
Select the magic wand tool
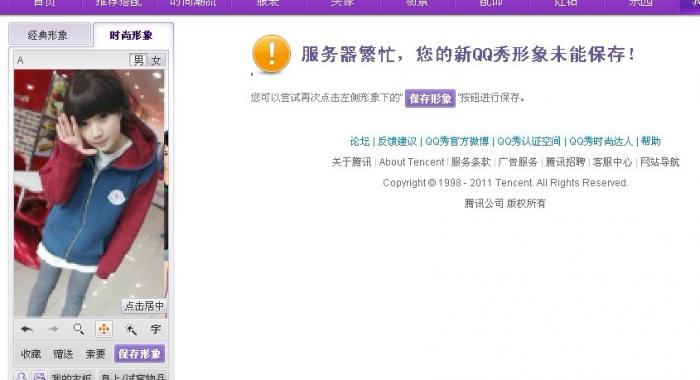click(130, 330)
